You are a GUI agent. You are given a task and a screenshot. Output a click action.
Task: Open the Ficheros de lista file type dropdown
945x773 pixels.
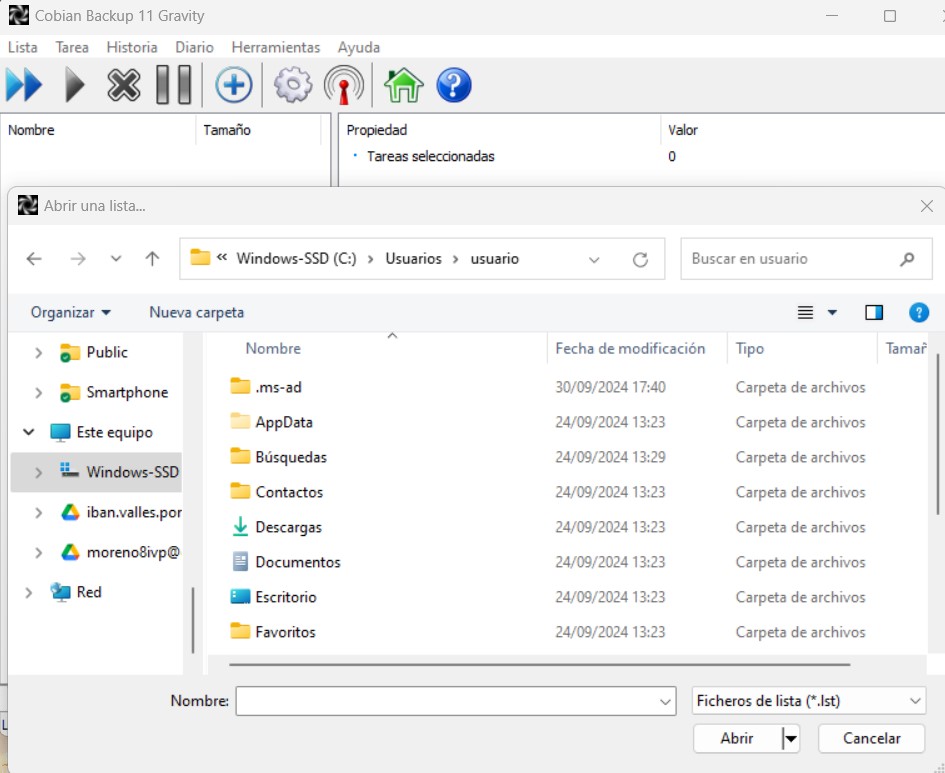[809, 701]
